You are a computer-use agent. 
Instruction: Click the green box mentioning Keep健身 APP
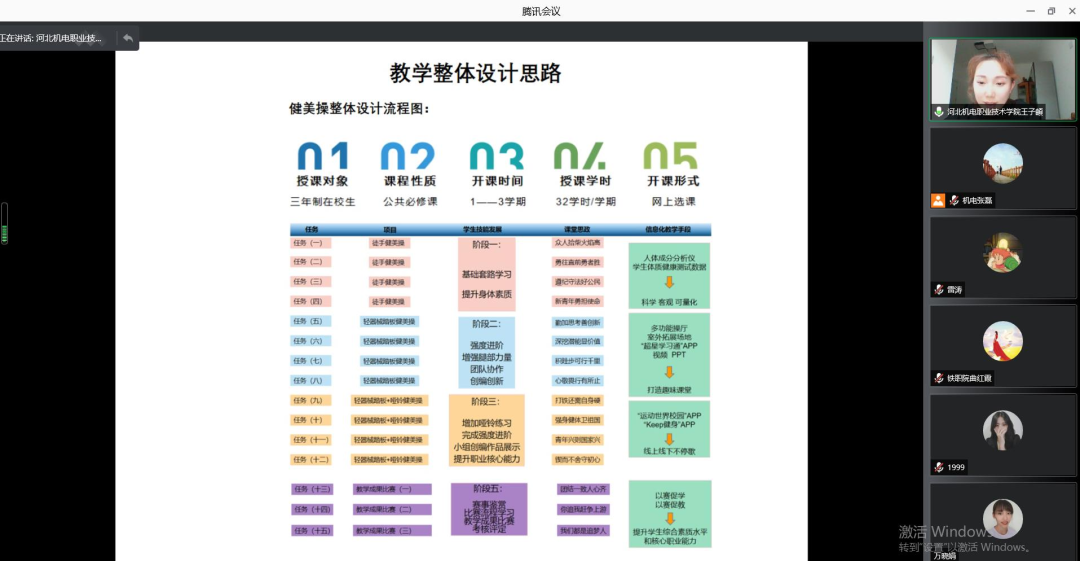click(x=669, y=431)
